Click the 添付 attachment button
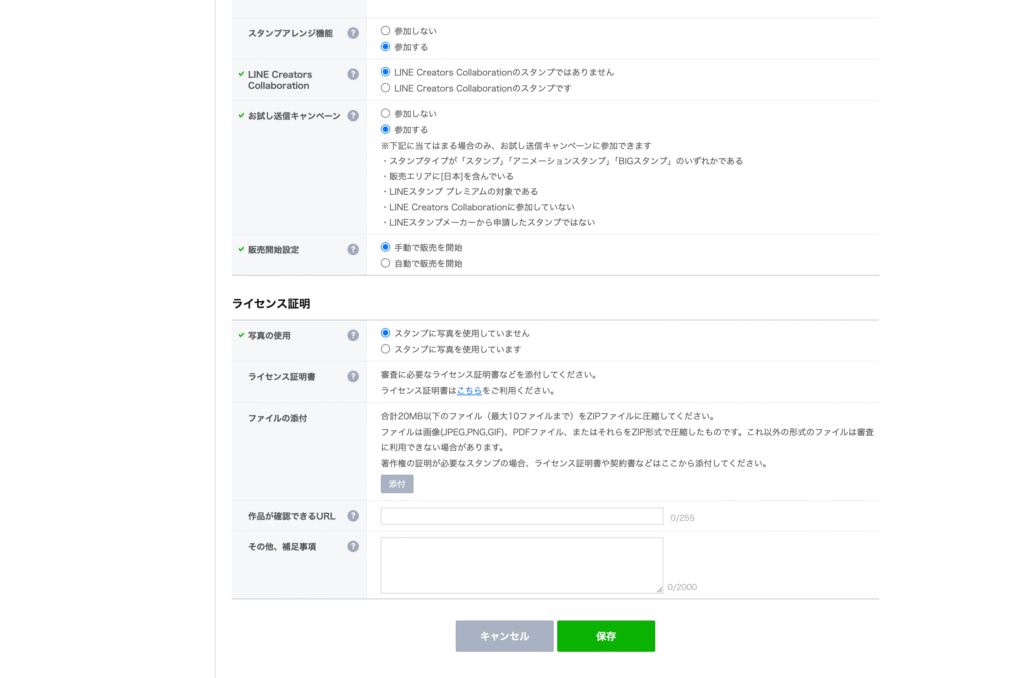 point(396,483)
